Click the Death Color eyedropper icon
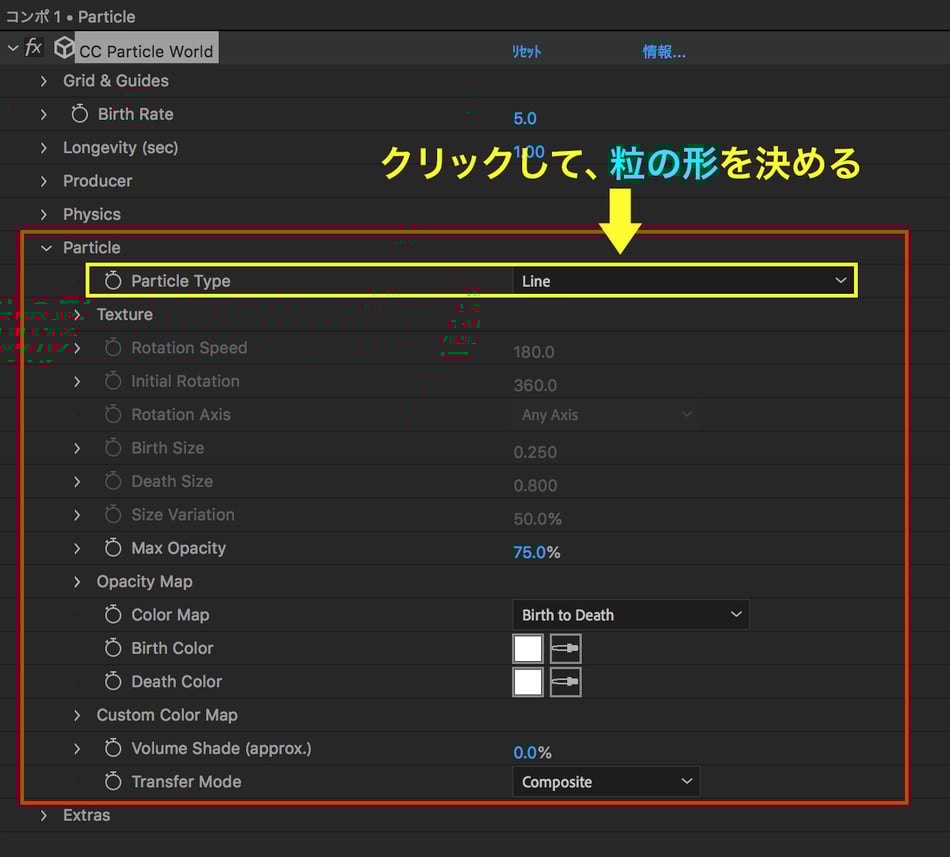Viewport: 950px width, 857px height. pyautogui.click(x=565, y=682)
